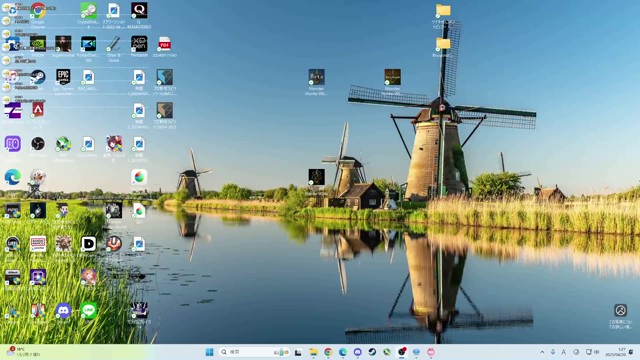Click the microphone icon in system tray
640x360 pixels.
click(x=553, y=352)
